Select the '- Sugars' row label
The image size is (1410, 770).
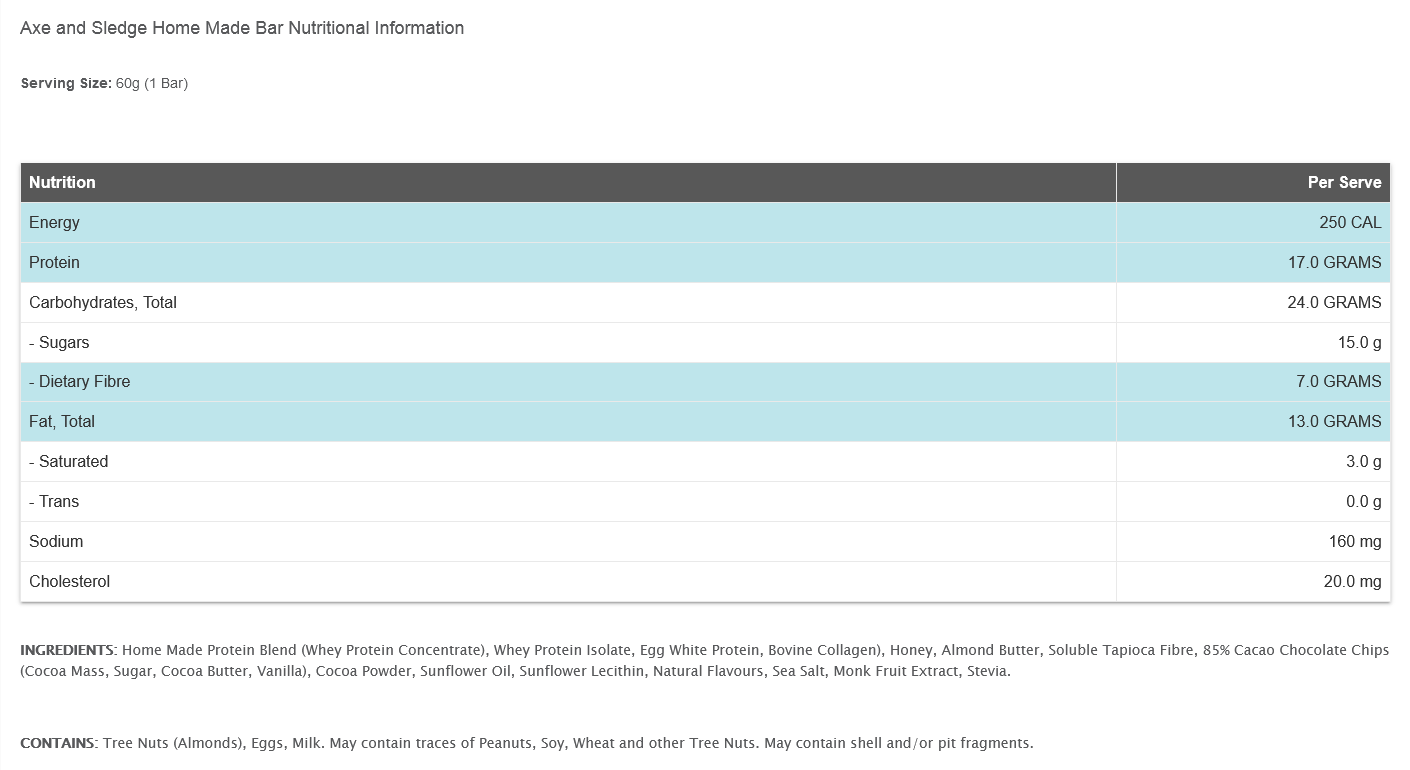(59, 342)
